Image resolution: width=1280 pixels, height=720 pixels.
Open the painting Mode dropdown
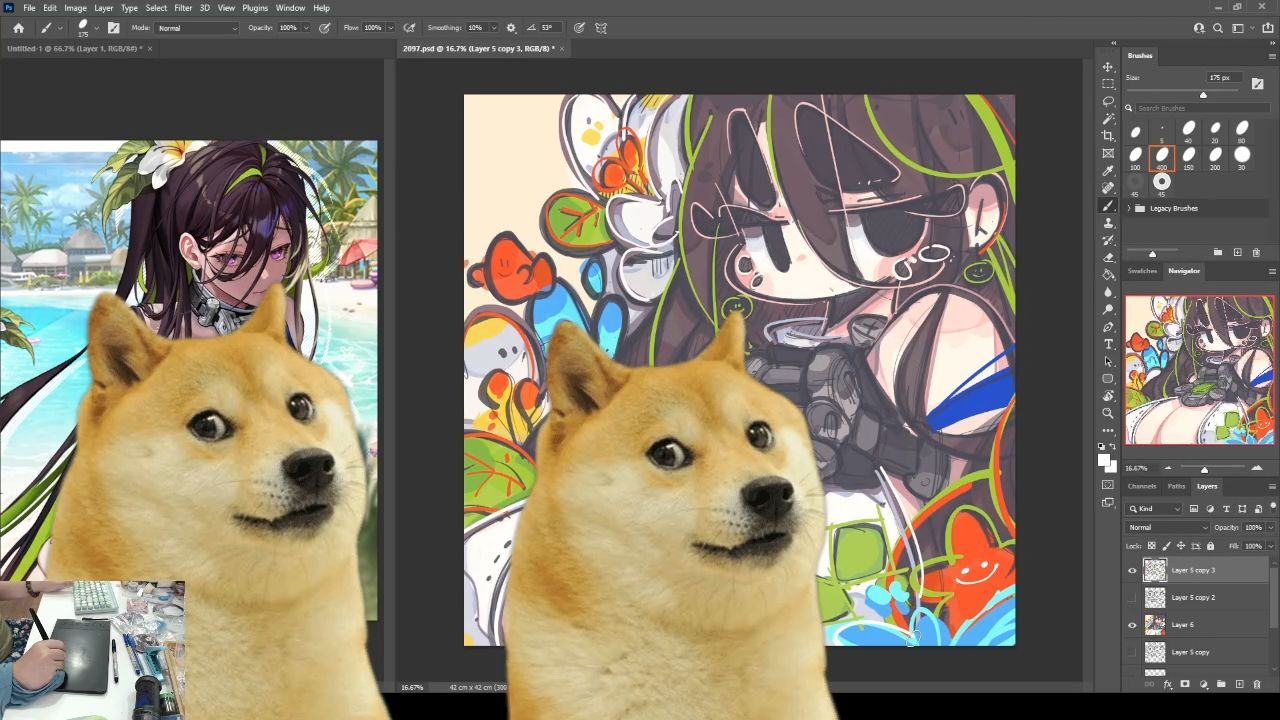point(197,28)
